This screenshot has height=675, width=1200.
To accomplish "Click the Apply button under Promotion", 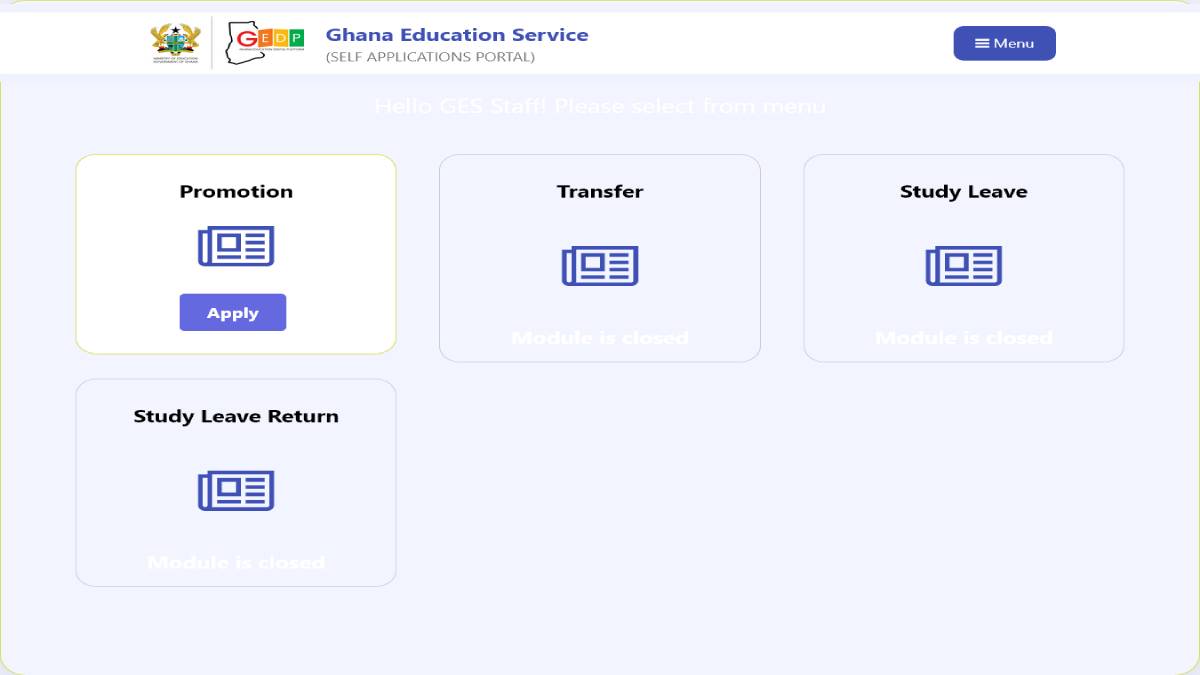I will 233,312.
